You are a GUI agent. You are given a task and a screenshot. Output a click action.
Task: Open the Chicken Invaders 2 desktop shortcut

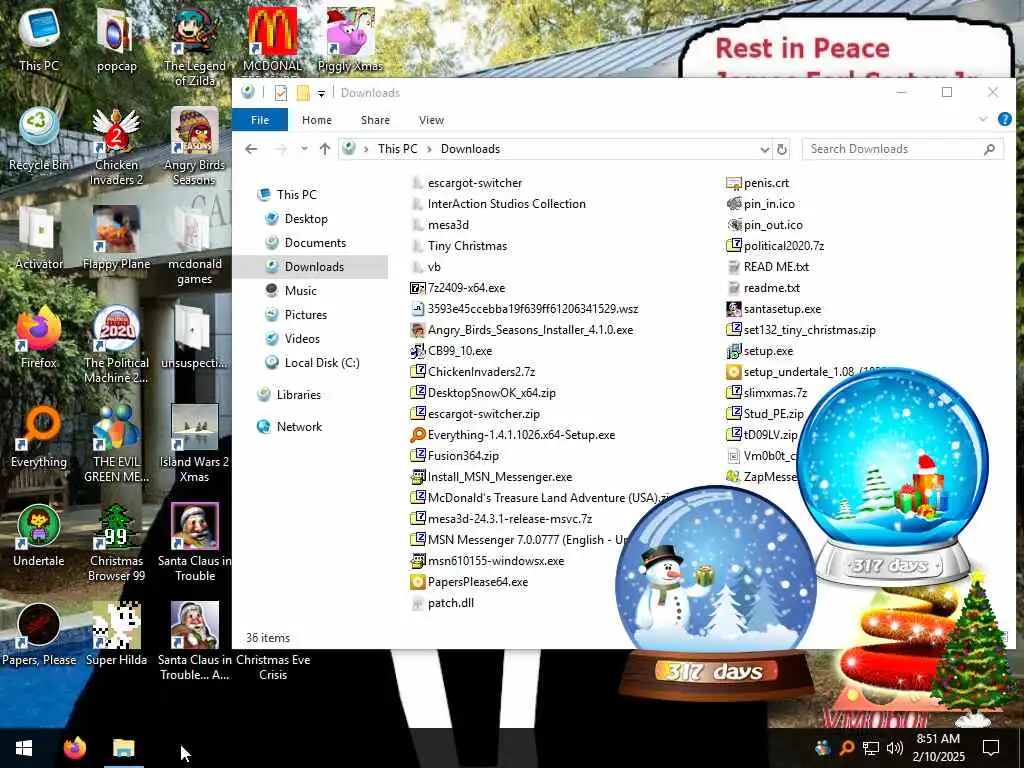[116, 147]
